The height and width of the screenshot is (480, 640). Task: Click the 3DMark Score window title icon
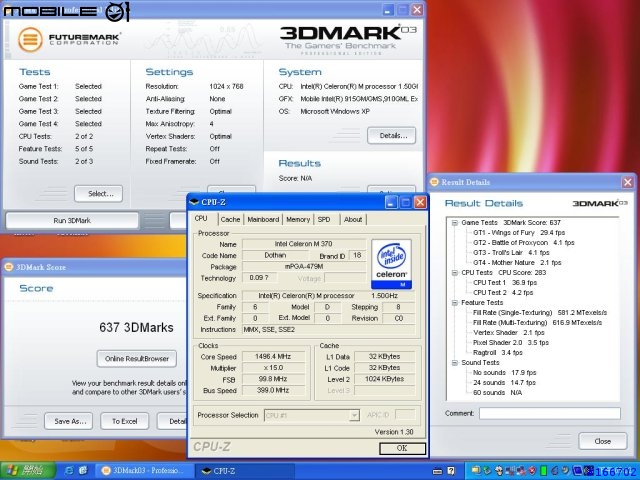[9, 267]
